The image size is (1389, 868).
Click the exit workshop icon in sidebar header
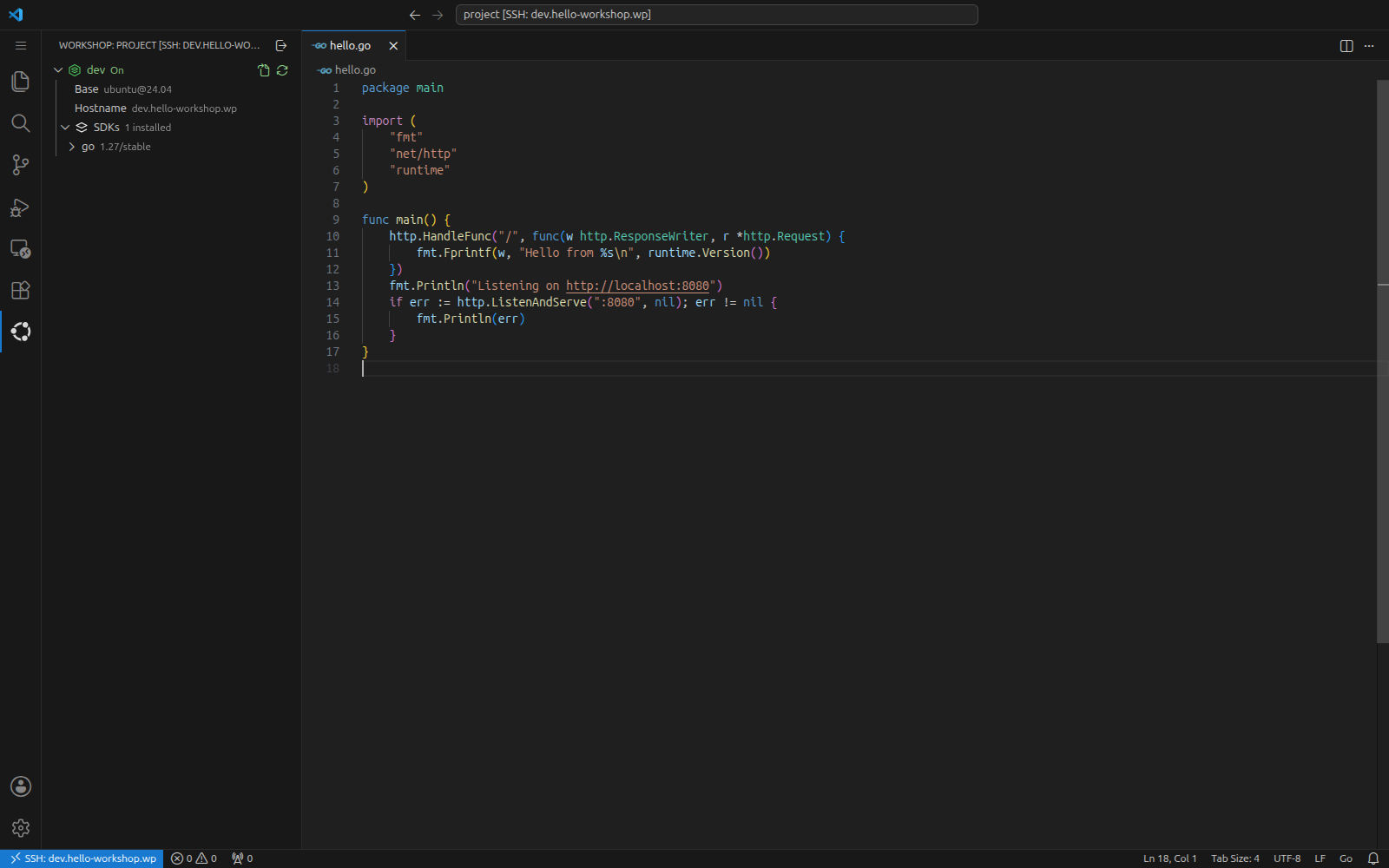point(281,45)
